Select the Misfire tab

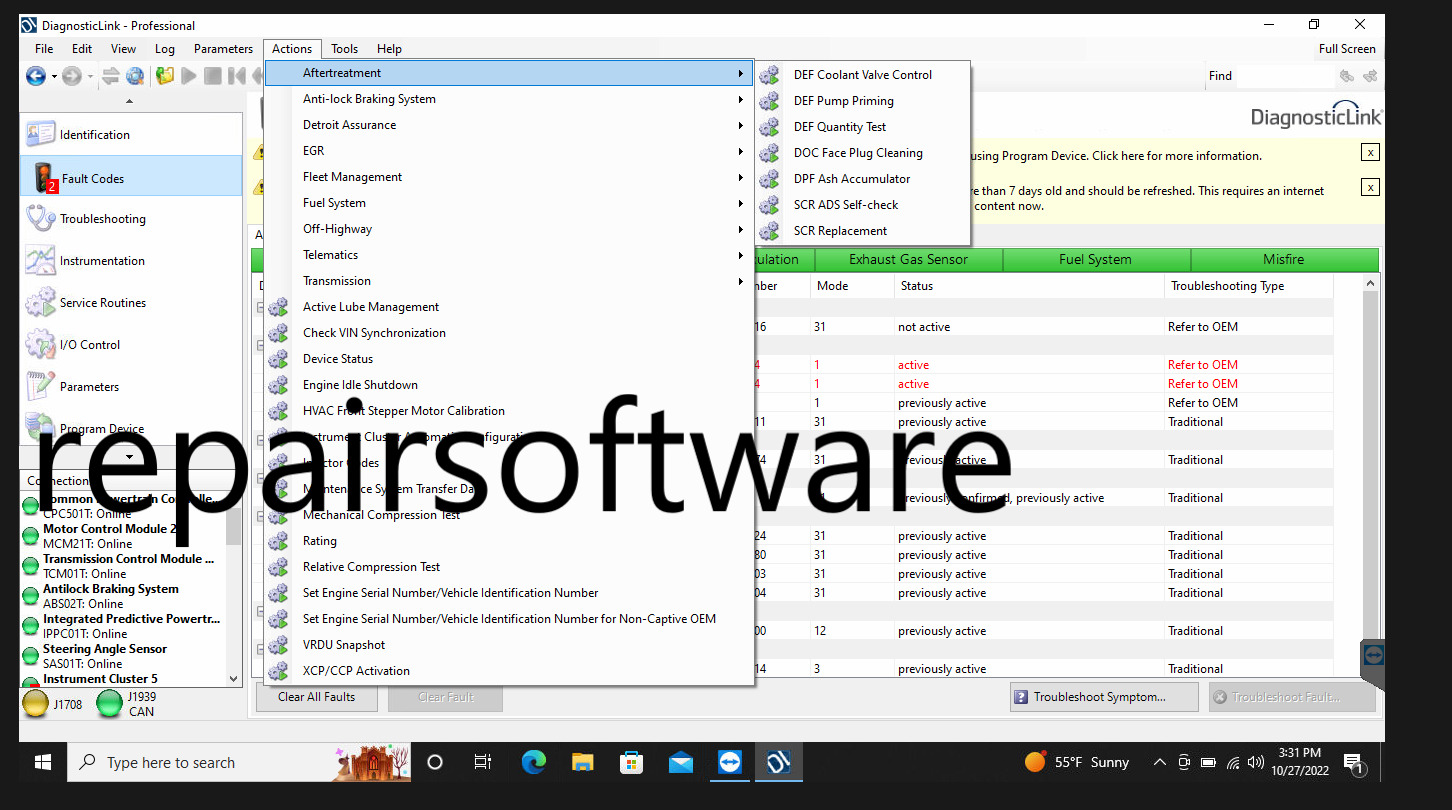coord(1283,259)
